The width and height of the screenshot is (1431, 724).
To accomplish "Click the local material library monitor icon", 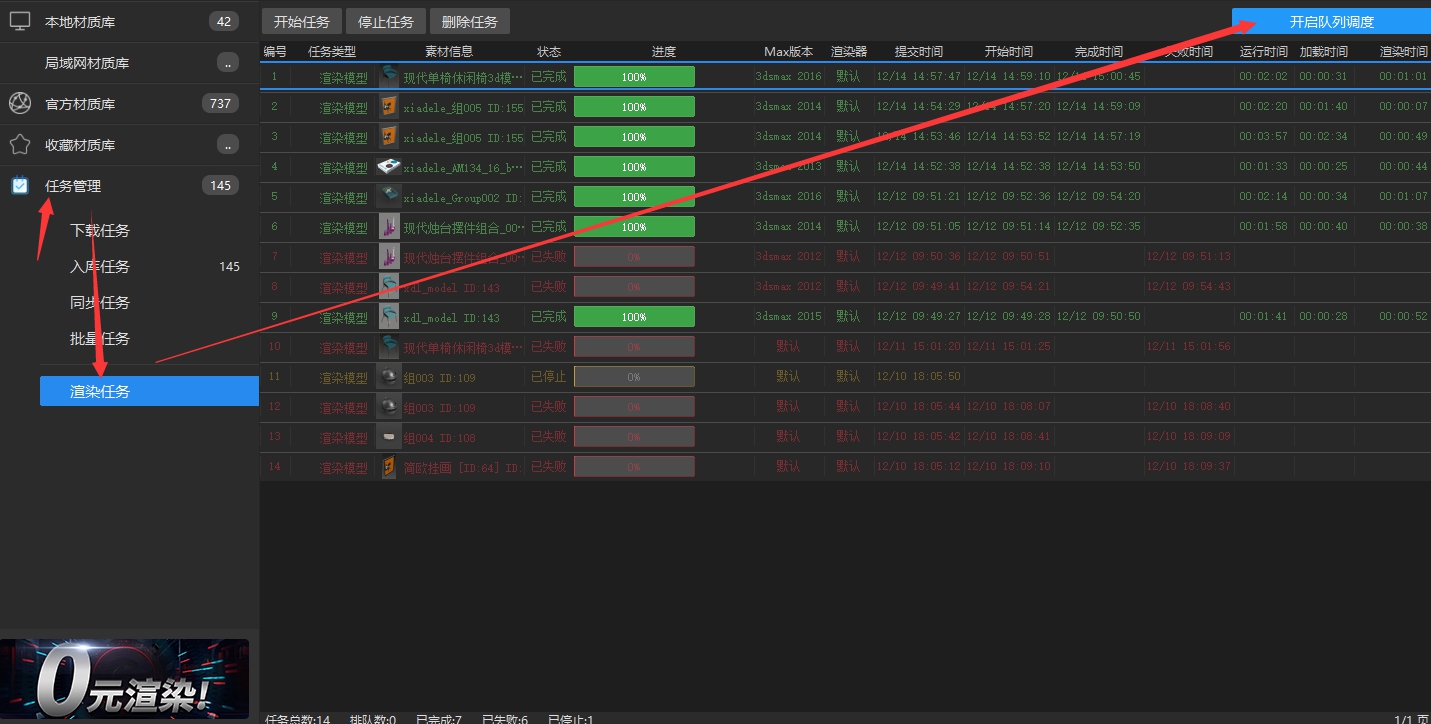I will [20, 21].
